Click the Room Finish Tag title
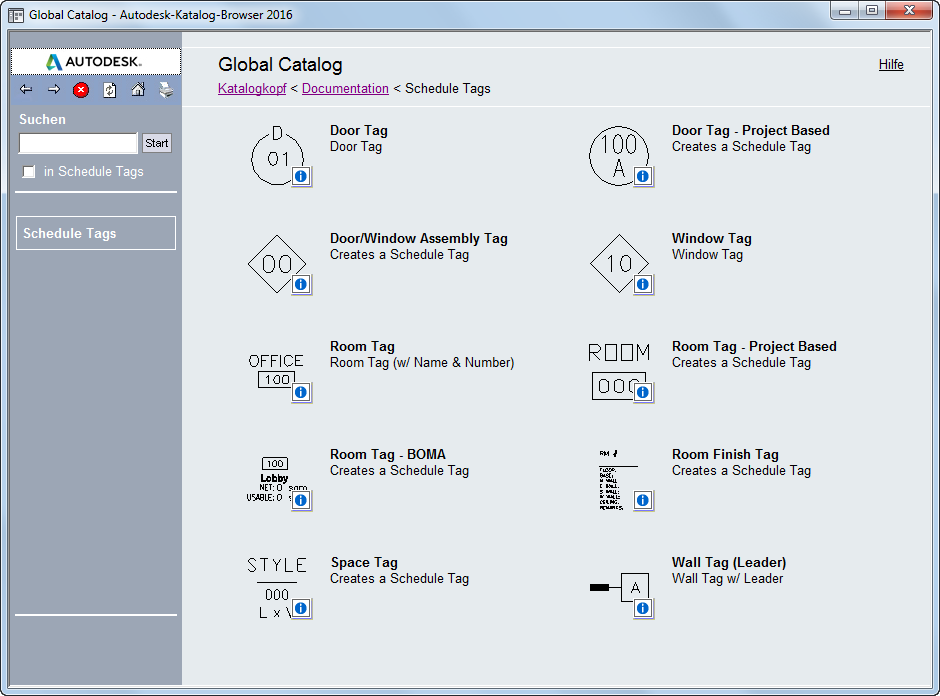 click(725, 454)
